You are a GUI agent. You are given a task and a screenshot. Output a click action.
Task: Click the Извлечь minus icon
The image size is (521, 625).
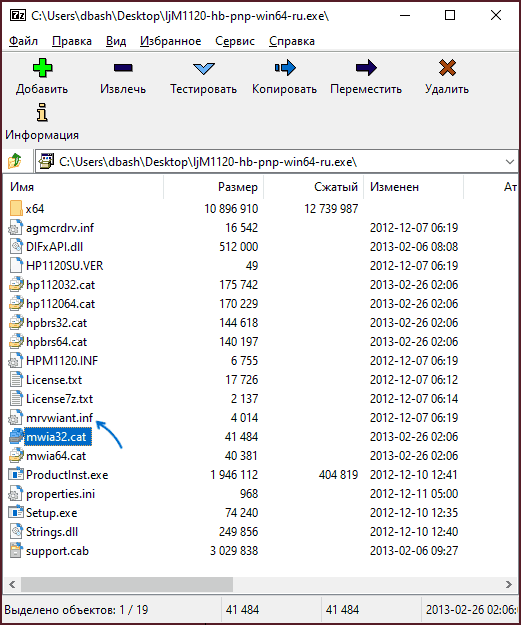point(123,68)
